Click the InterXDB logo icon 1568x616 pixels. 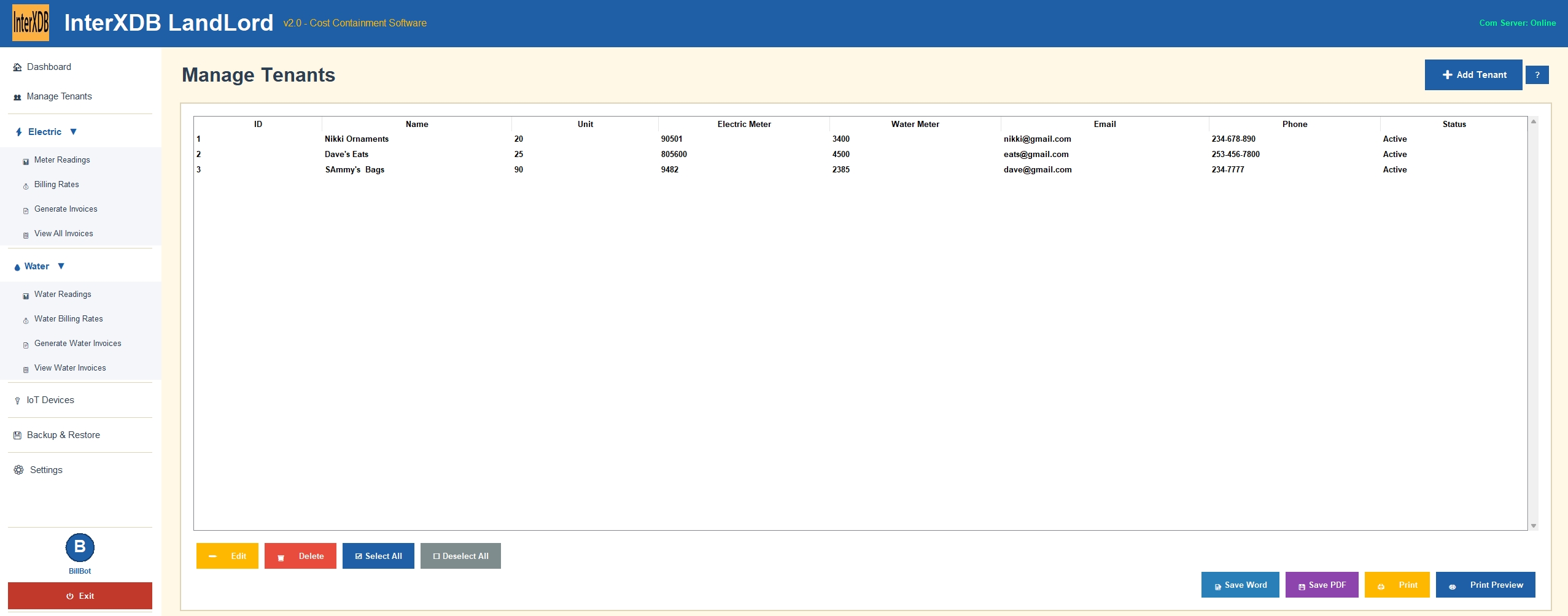[31, 23]
